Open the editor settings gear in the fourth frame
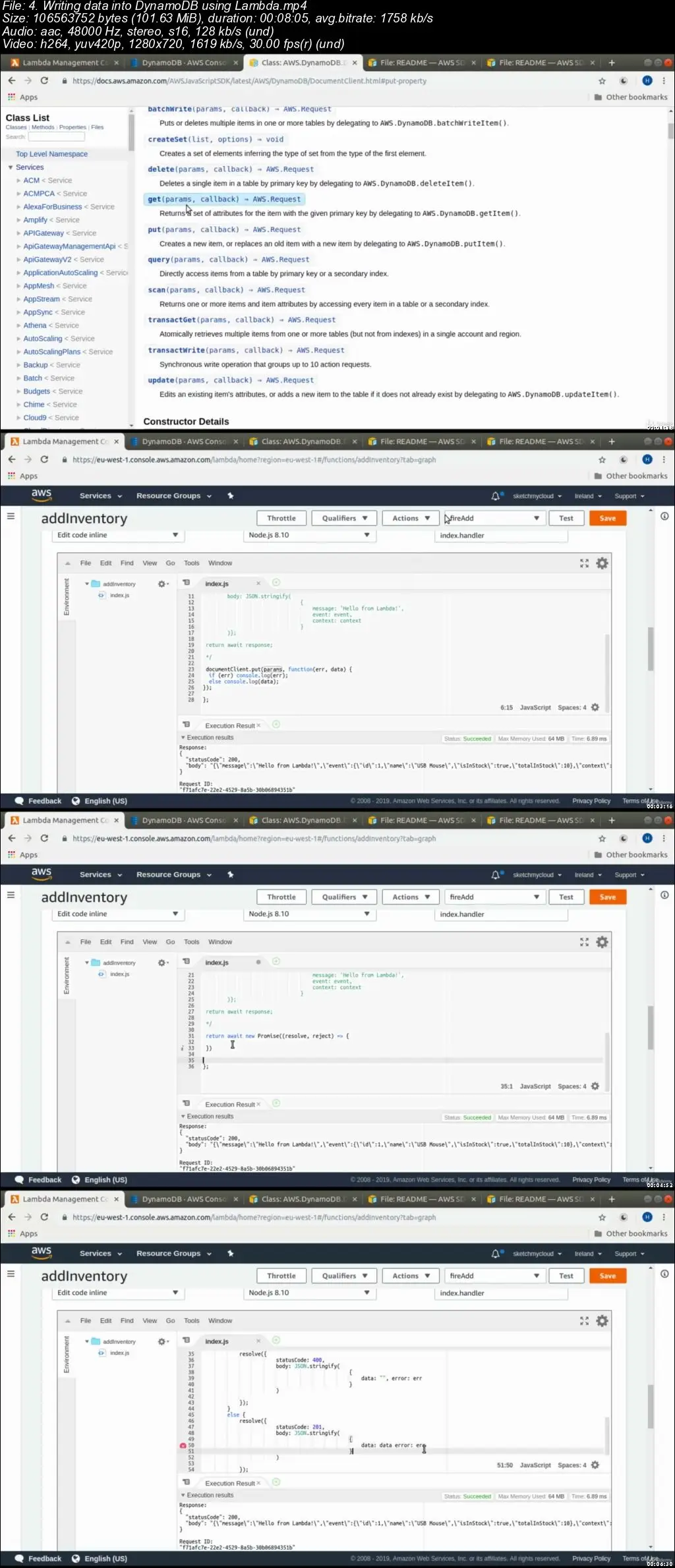This screenshot has width=675, height=1568. 602,1321
